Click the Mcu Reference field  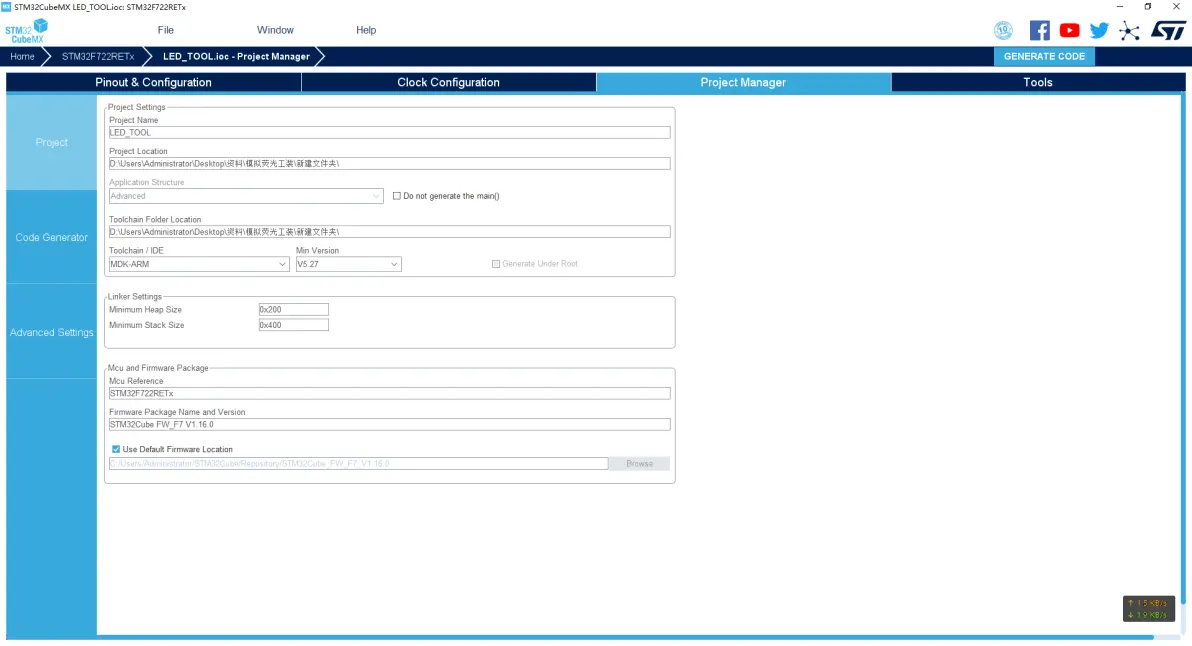(389, 394)
